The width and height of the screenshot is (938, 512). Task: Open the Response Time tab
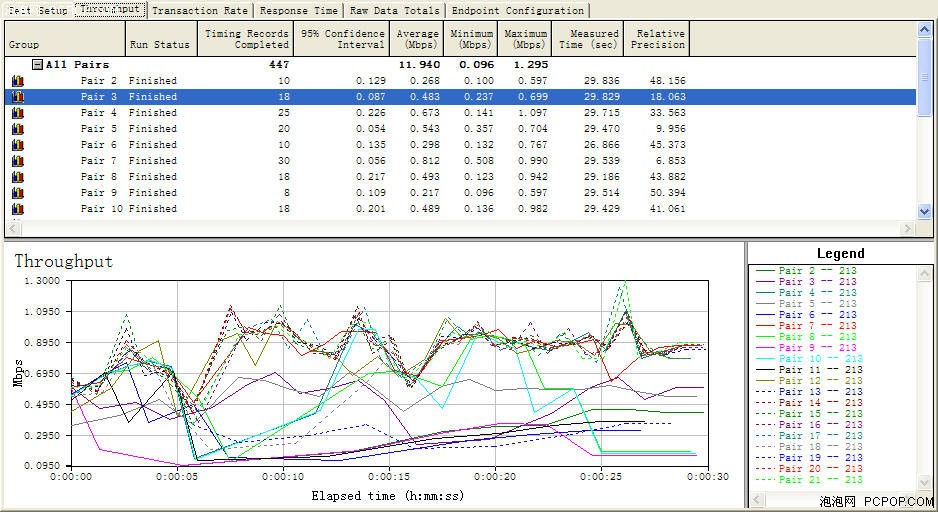point(299,10)
